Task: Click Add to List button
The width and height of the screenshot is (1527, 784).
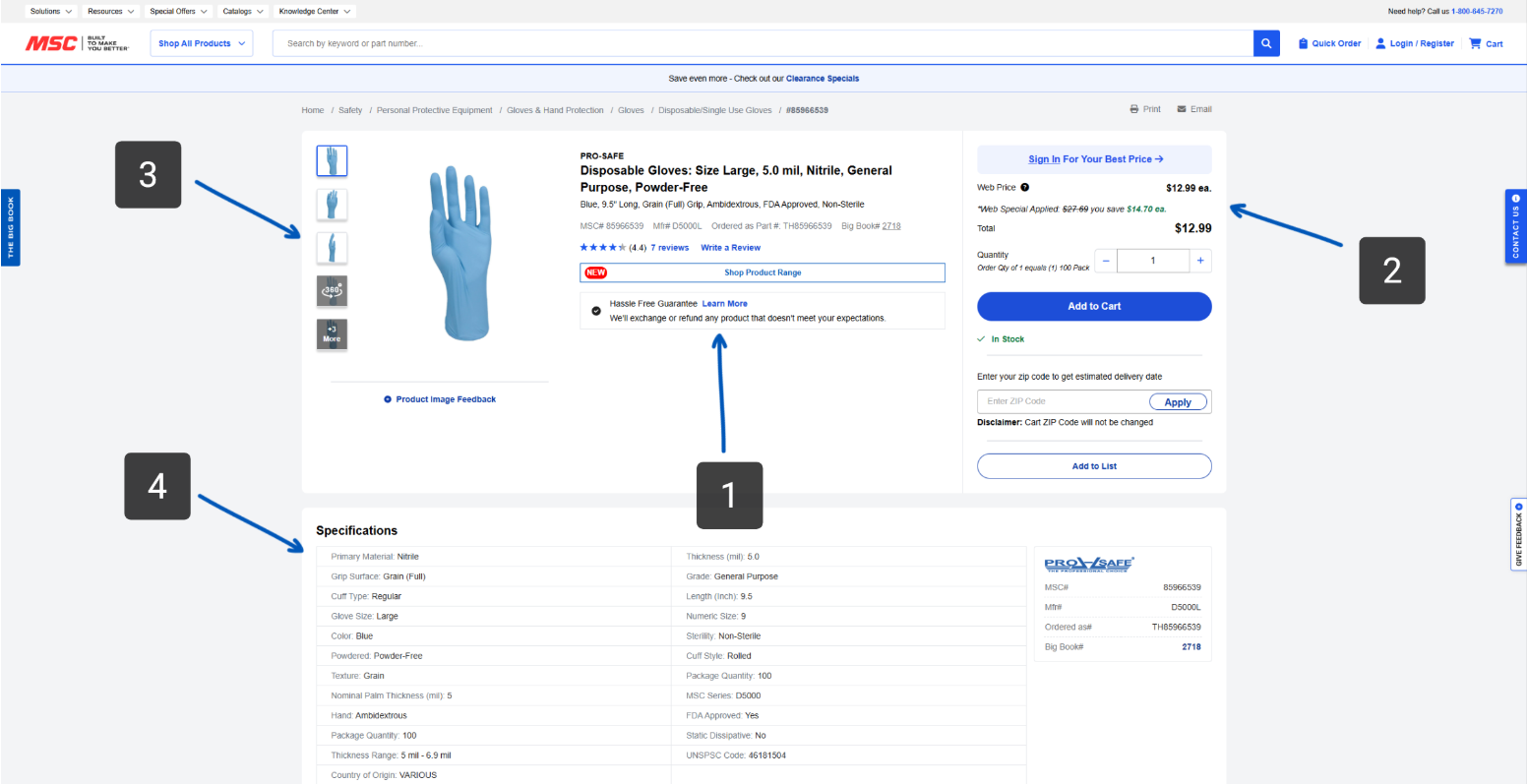Action: point(1094,466)
